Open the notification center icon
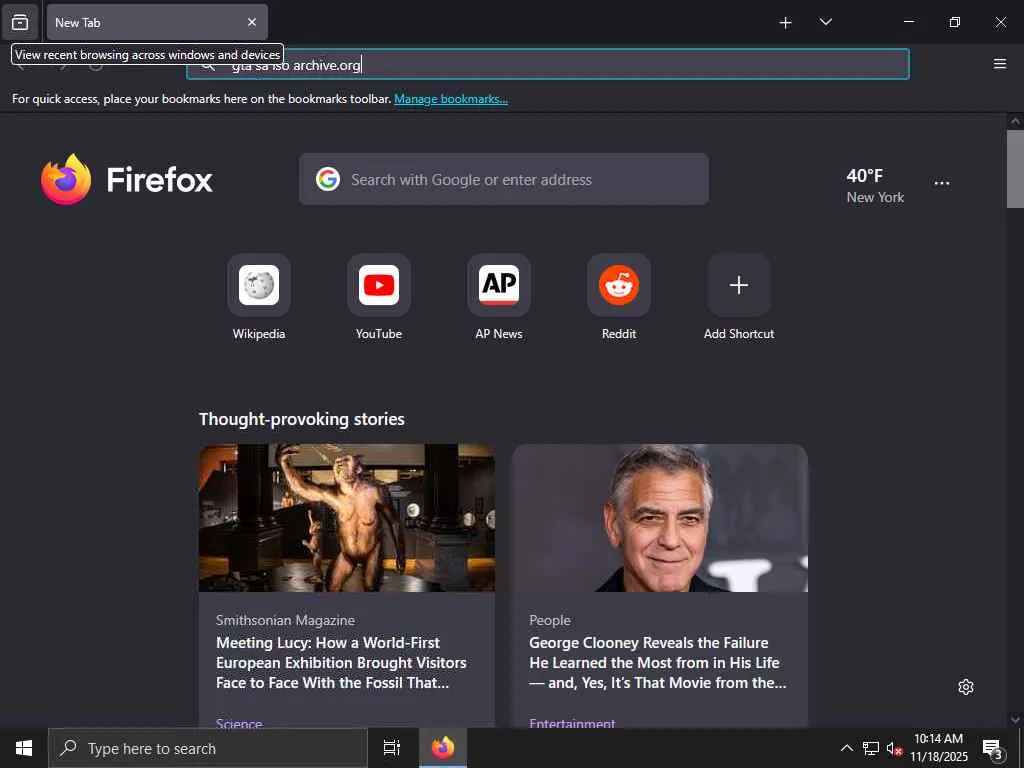Viewport: 1024px width, 768px height. [991, 748]
